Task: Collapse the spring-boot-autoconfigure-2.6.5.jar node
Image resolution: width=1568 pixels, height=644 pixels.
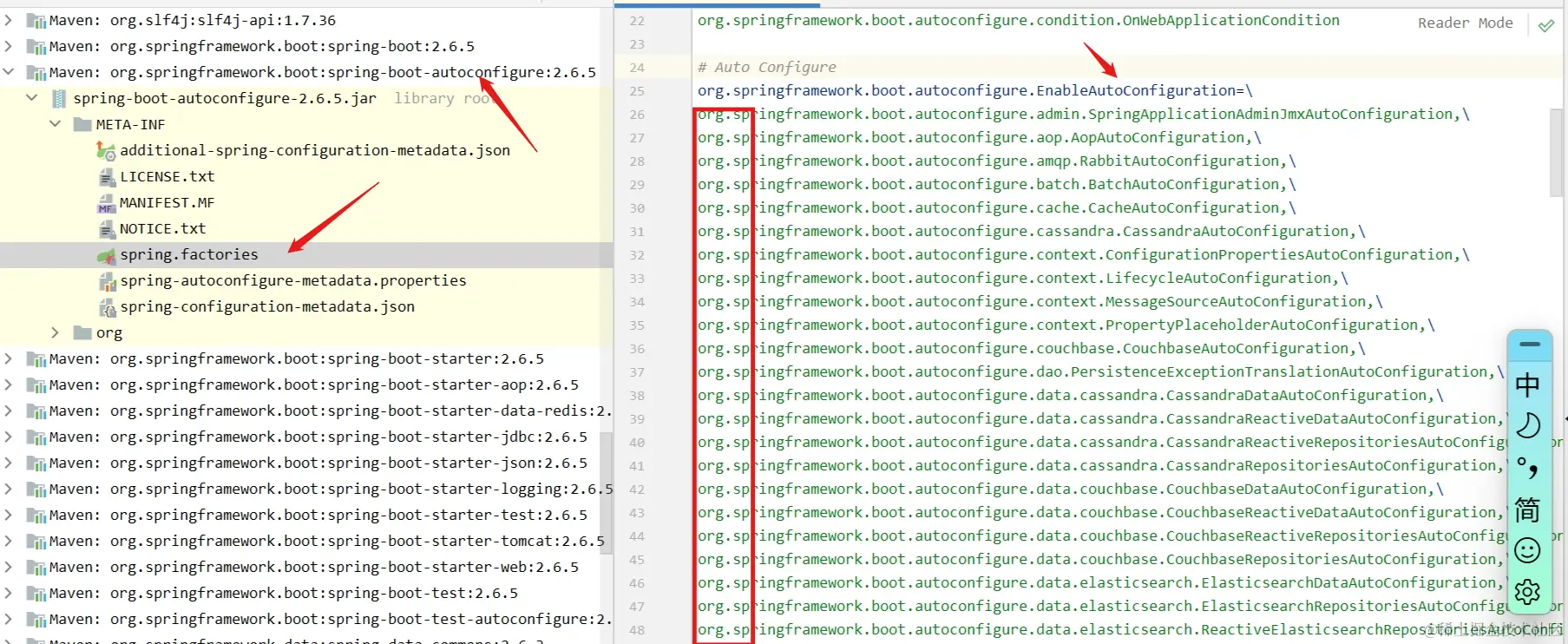Action: point(32,98)
